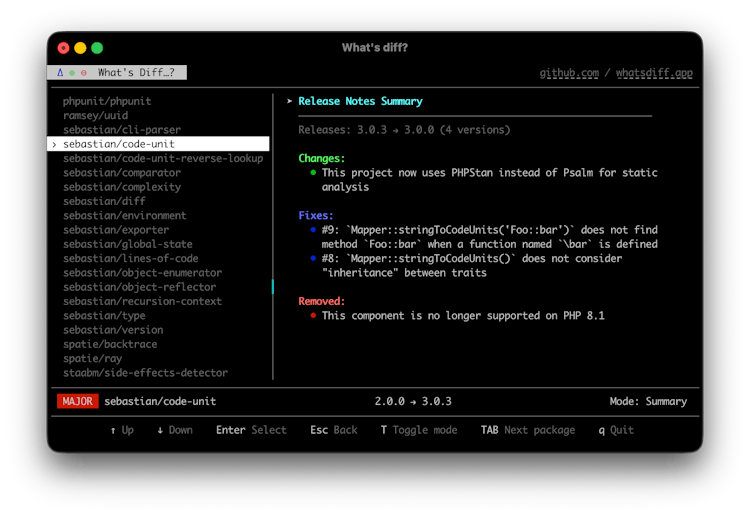The width and height of the screenshot is (750, 515).
Task: Click the green bullet under Changes
Action: (x=312, y=173)
